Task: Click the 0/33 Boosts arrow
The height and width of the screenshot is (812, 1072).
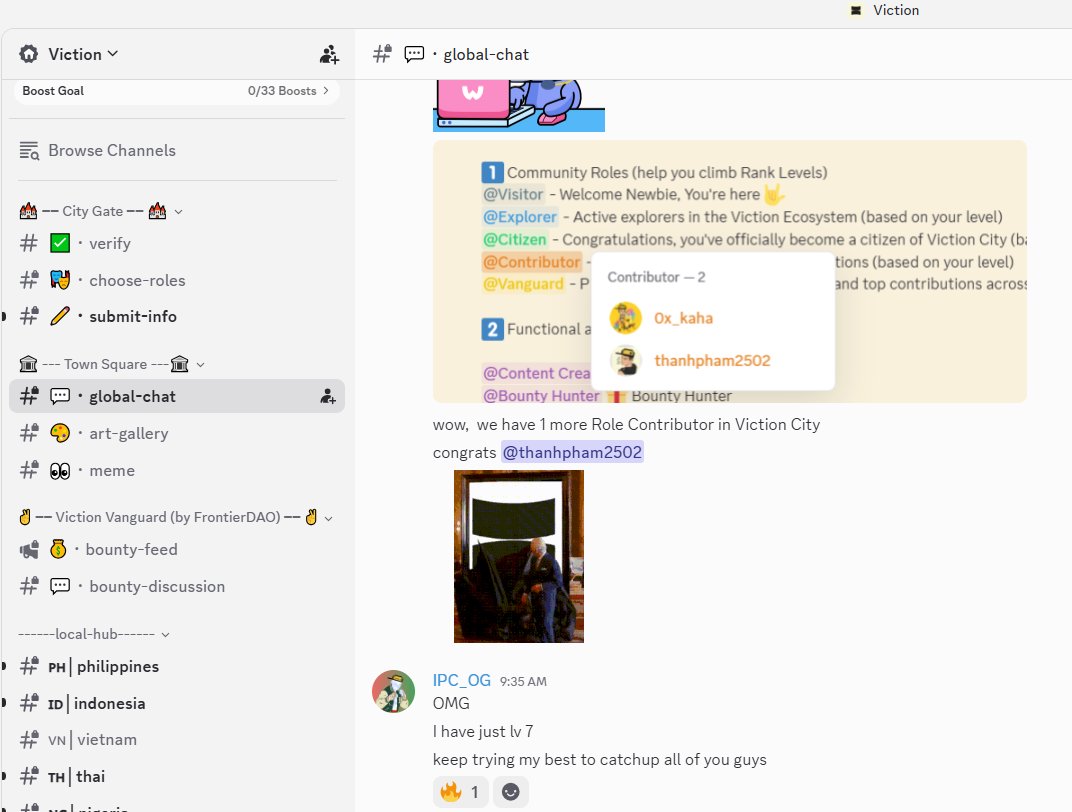Action: (x=325, y=91)
